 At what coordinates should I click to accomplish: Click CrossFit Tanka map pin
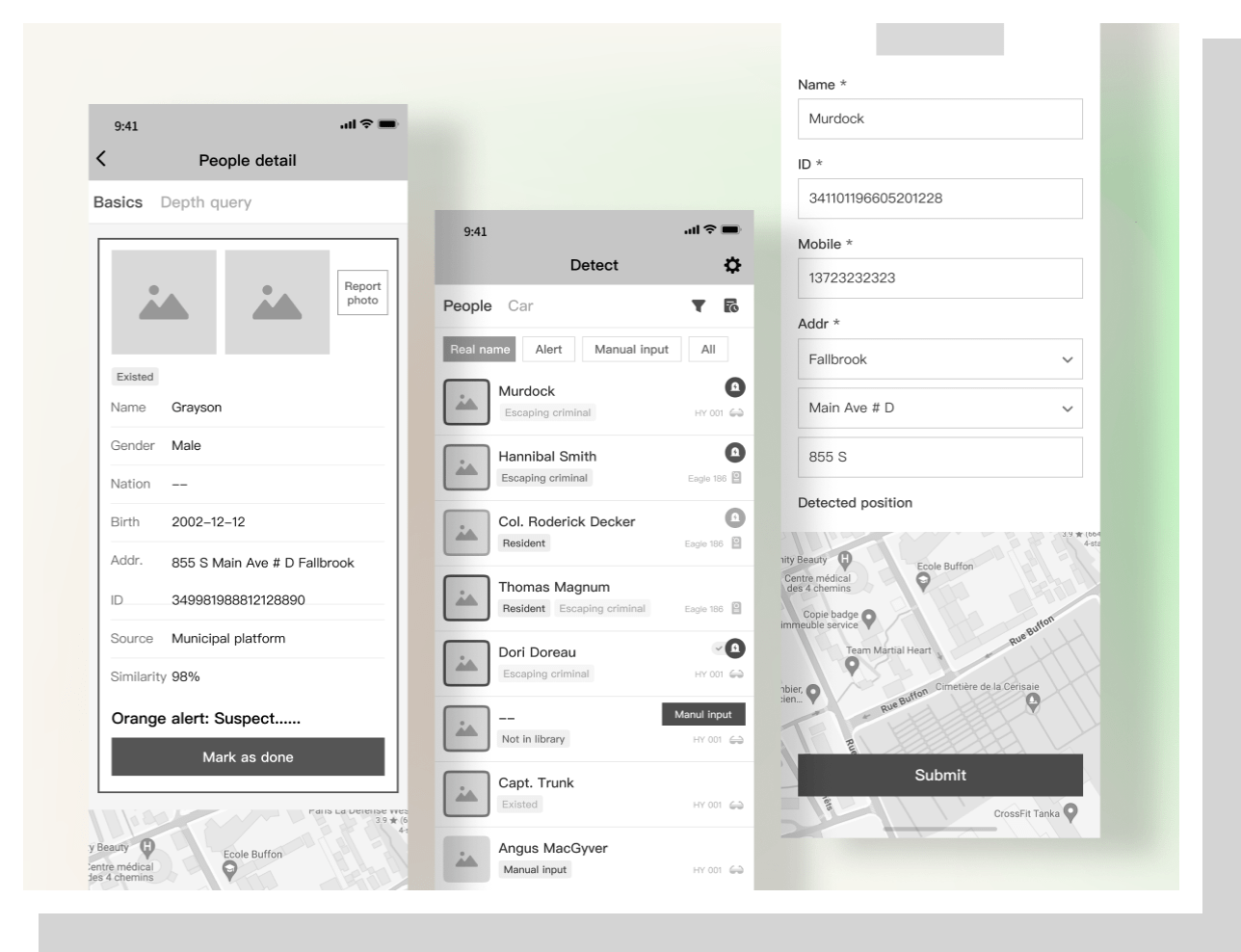click(x=1070, y=813)
